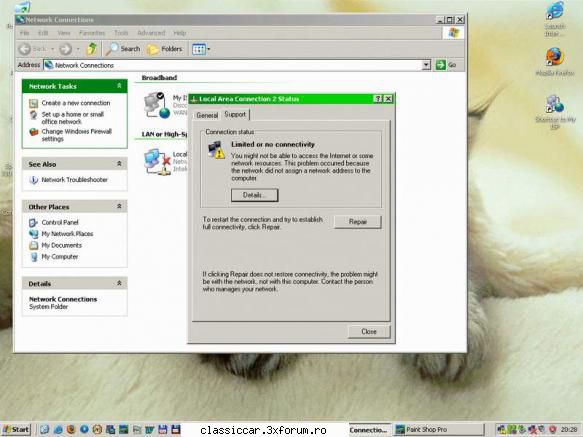
Task: Click the Up folder toolbar icon
Action: tap(91, 49)
